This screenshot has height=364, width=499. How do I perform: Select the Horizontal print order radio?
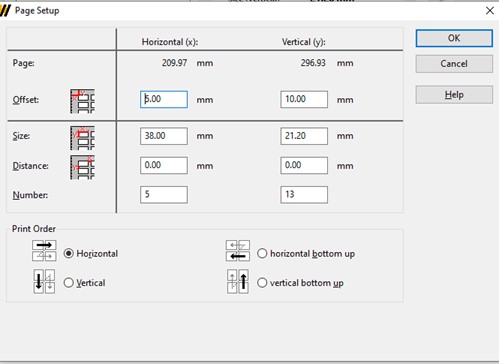click(x=68, y=254)
